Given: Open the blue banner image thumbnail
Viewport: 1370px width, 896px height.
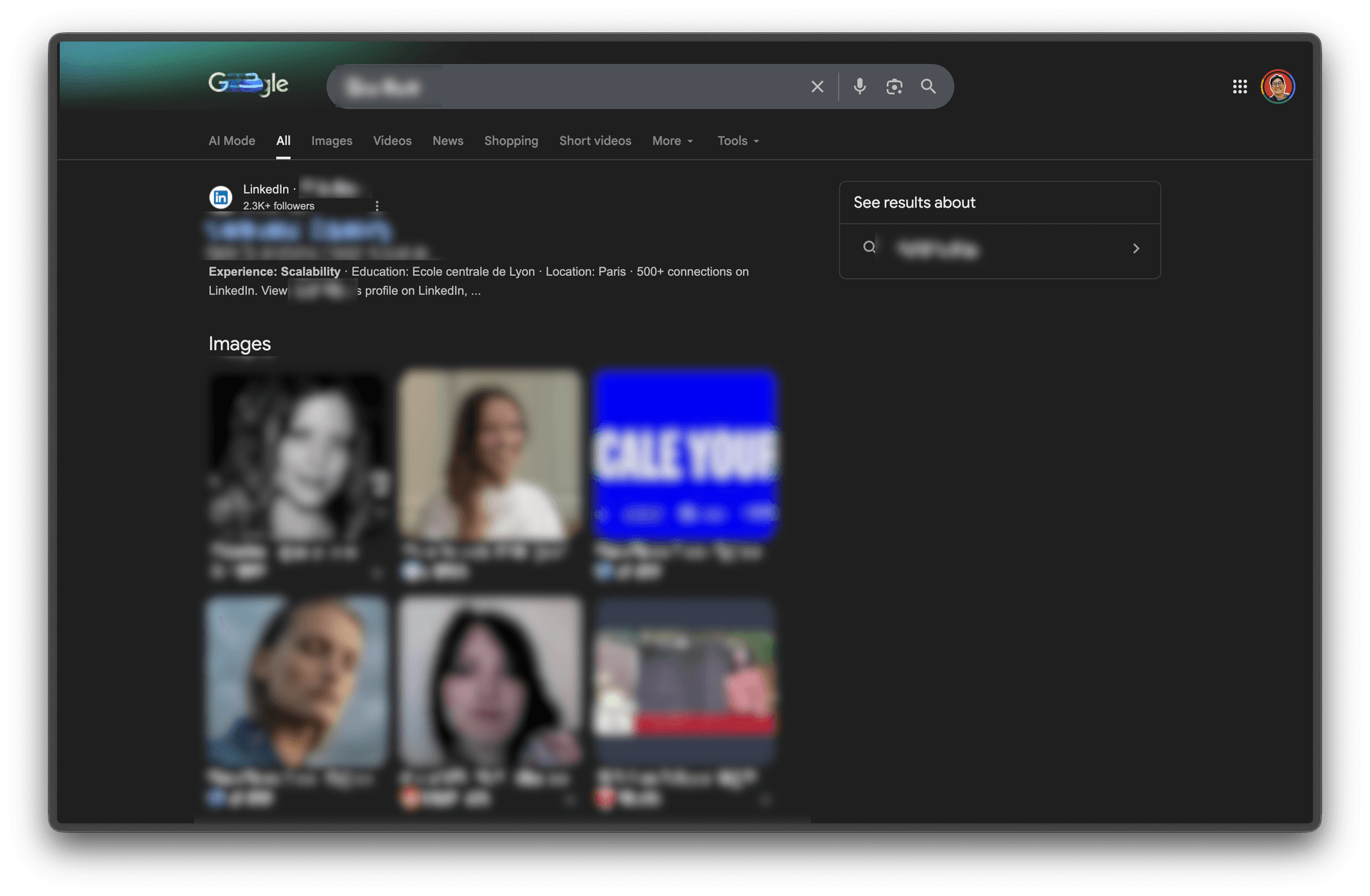Looking at the screenshot, I should tap(684, 455).
